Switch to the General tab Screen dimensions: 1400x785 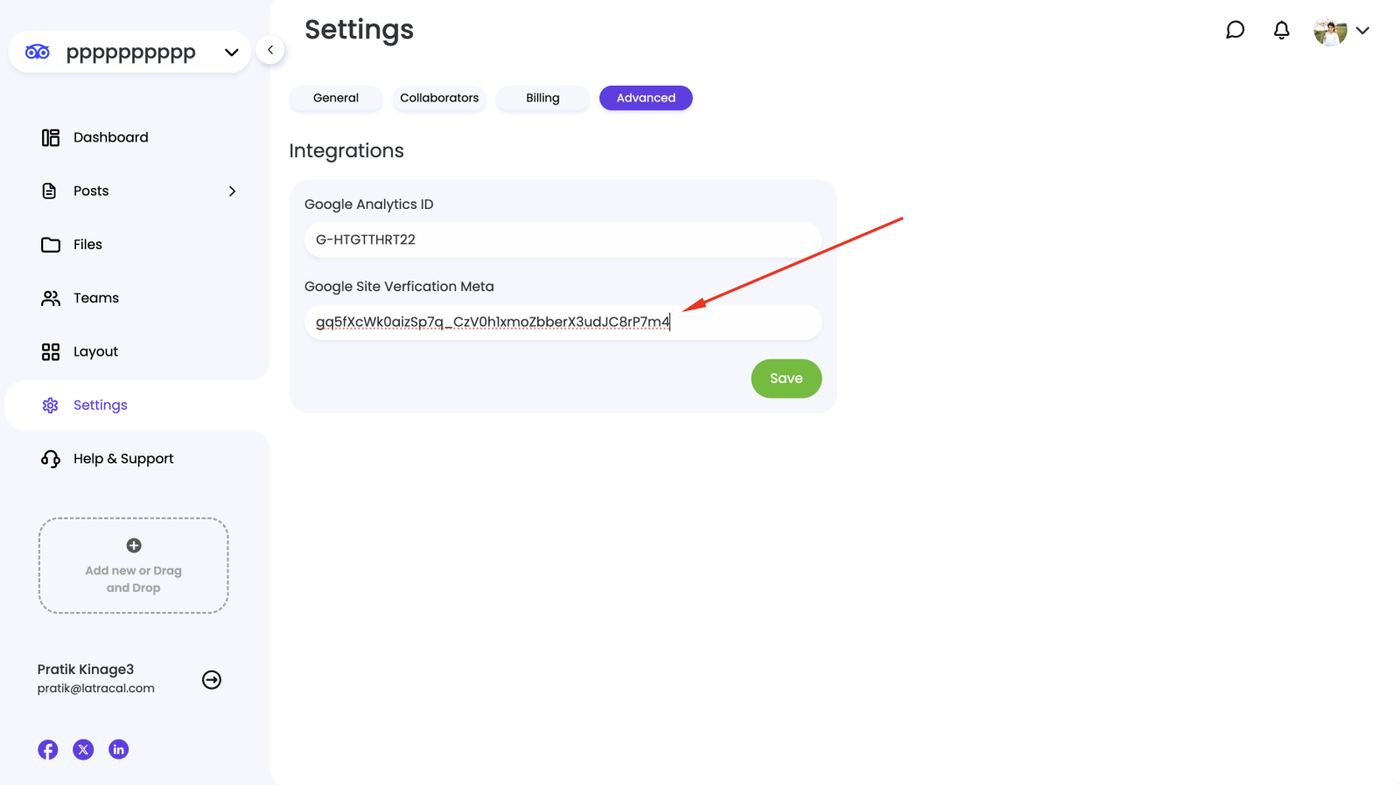pos(335,98)
